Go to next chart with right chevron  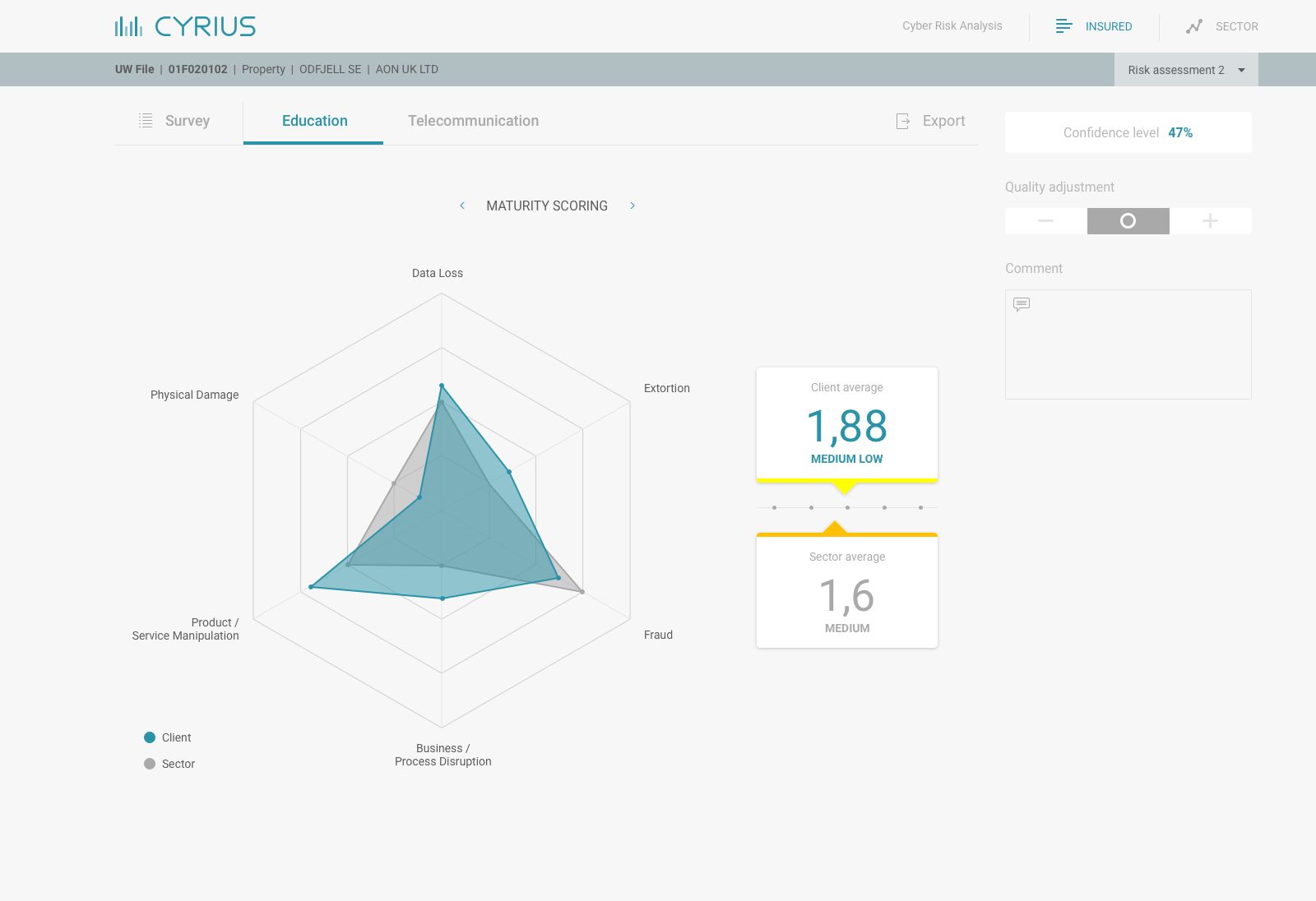(633, 206)
